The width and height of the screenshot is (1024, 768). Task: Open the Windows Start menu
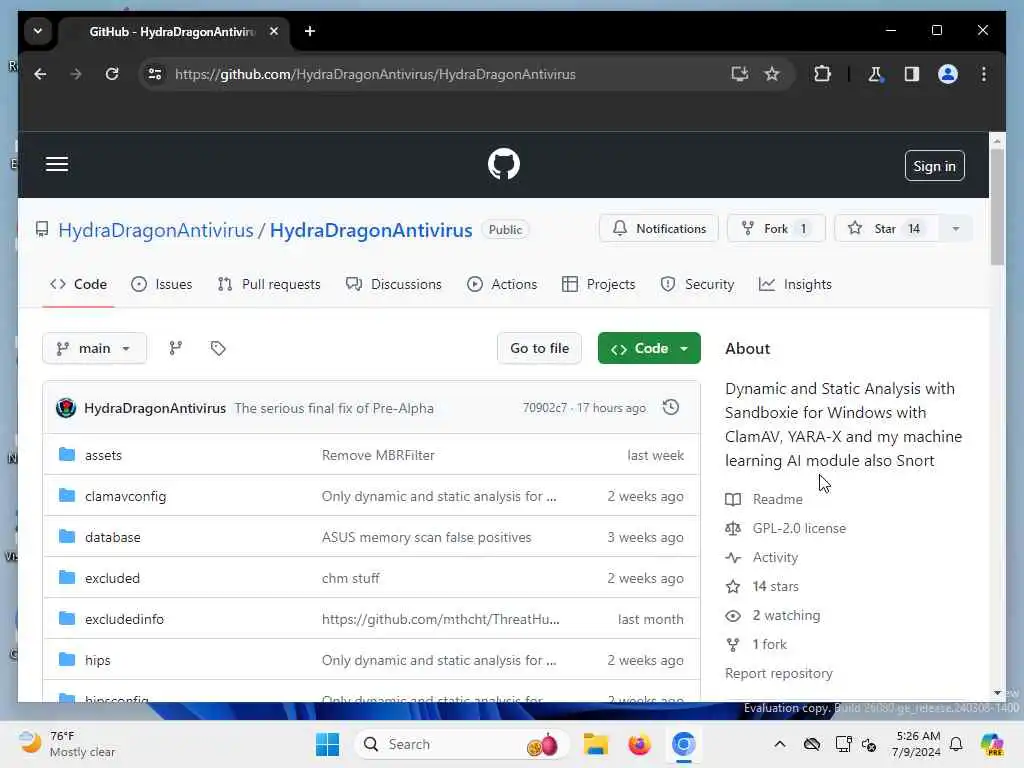point(327,744)
